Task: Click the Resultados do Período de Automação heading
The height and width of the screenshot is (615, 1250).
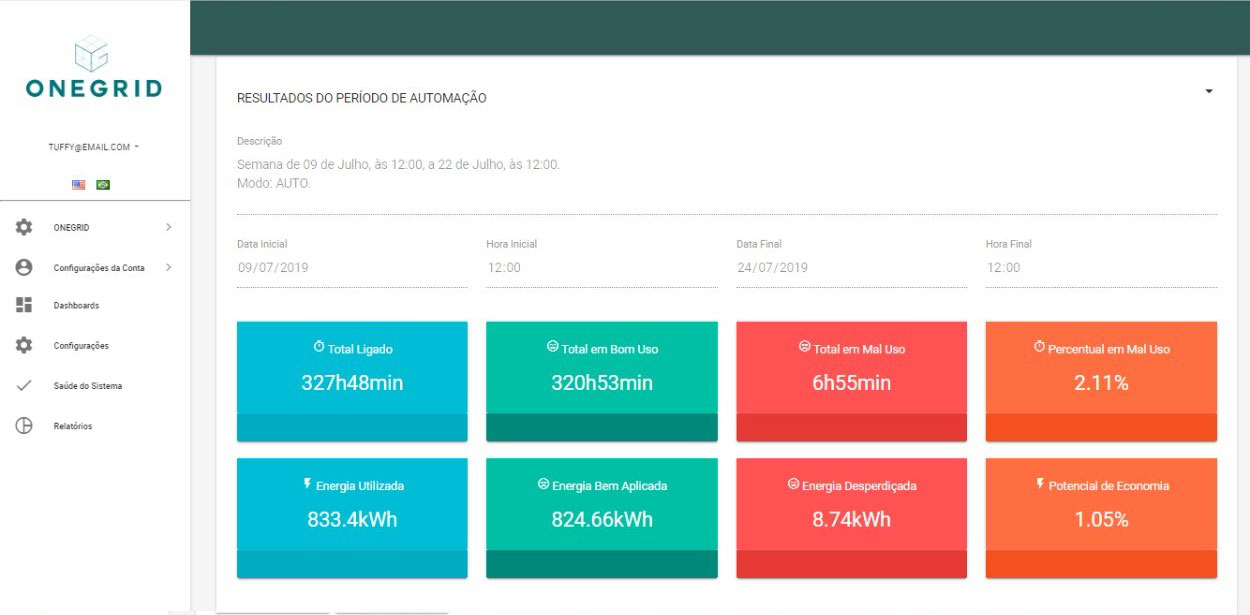Action: point(362,98)
